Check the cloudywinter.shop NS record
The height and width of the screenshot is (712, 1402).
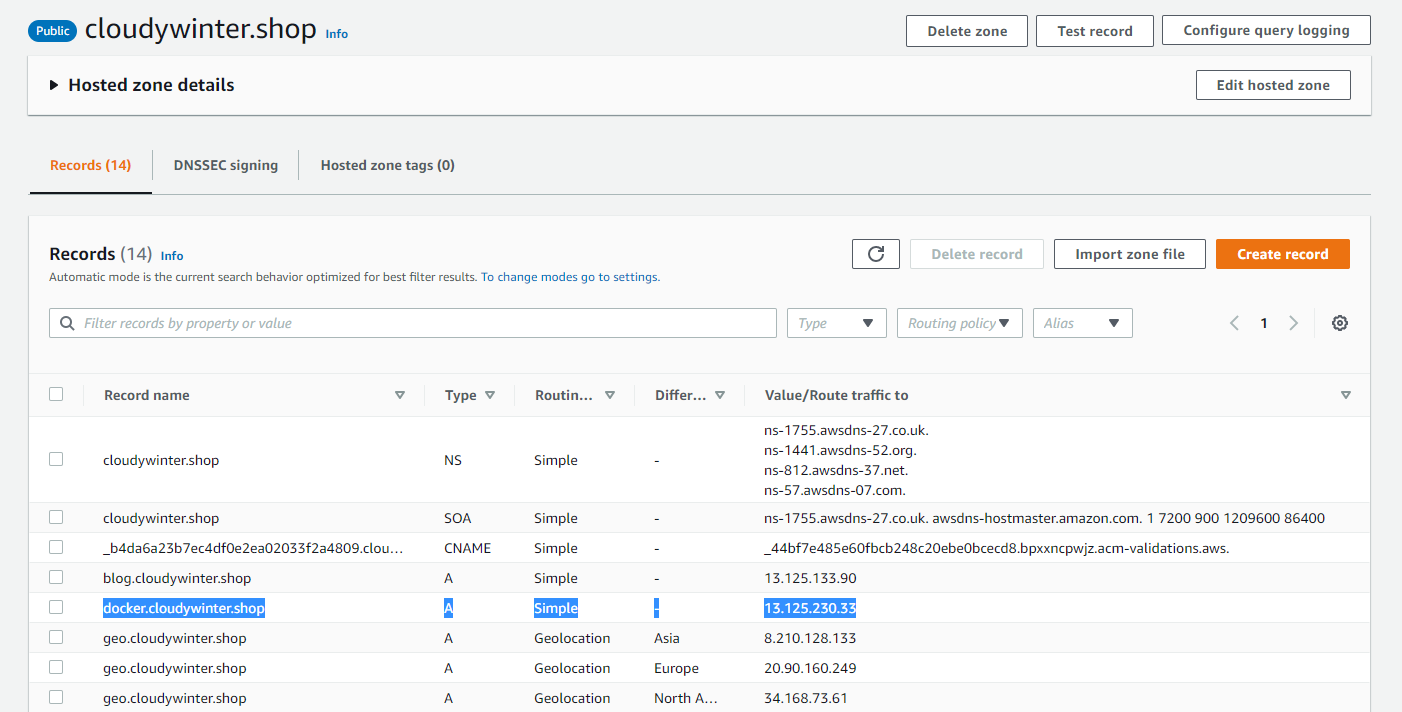click(56, 459)
